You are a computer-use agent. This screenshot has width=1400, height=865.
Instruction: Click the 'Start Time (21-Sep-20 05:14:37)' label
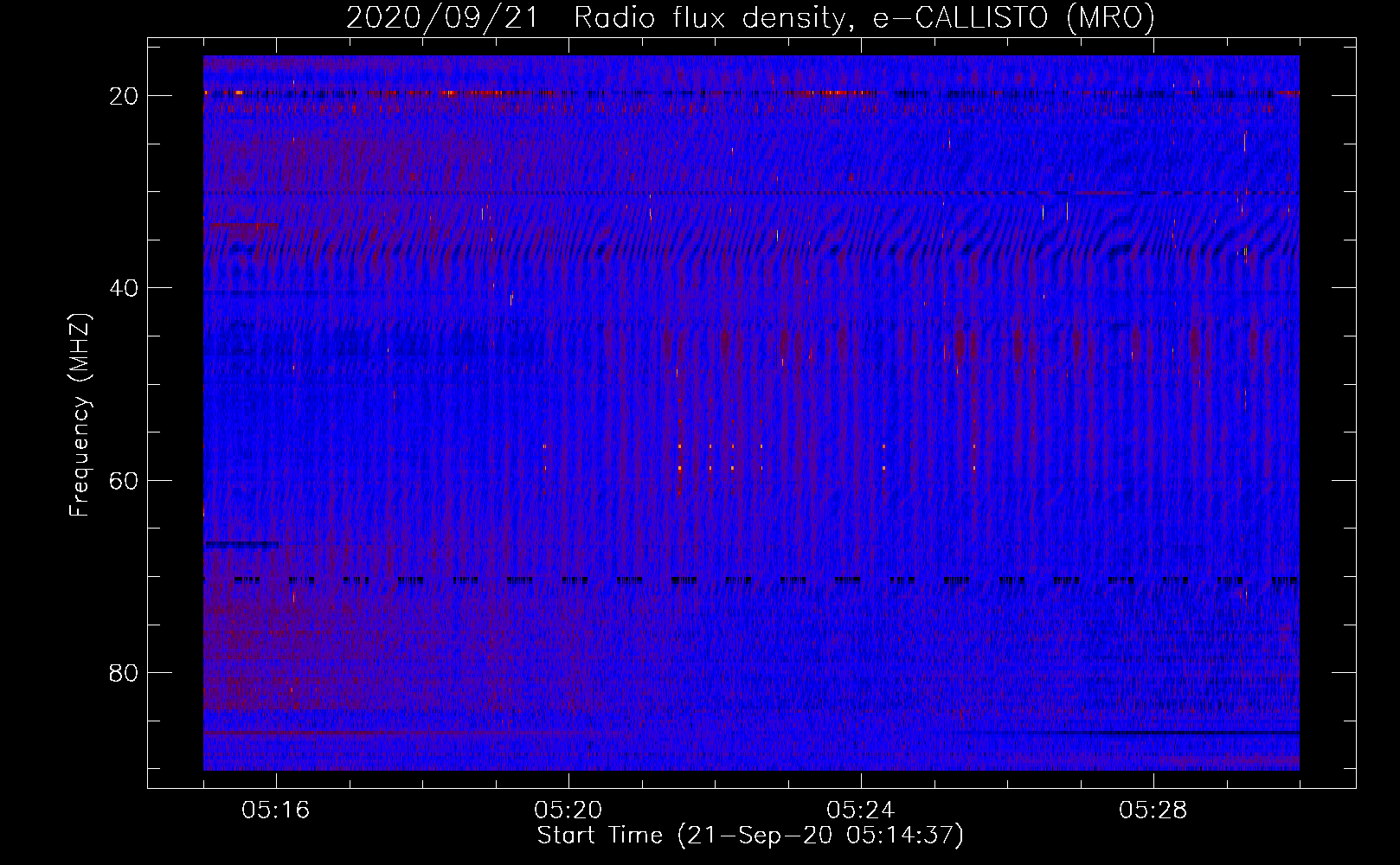point(750,836)
